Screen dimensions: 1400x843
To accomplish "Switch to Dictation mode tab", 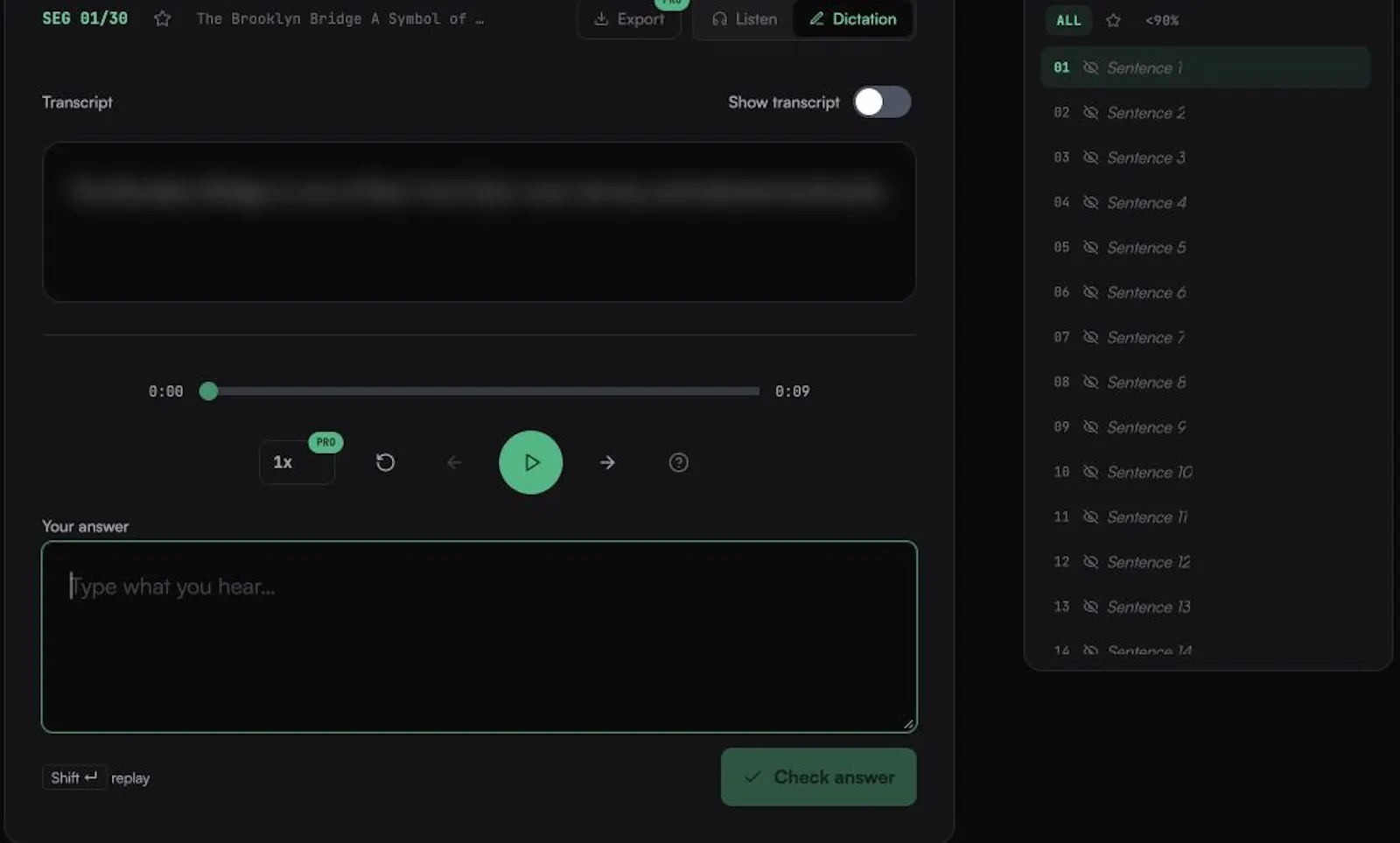I will [853, 18].
